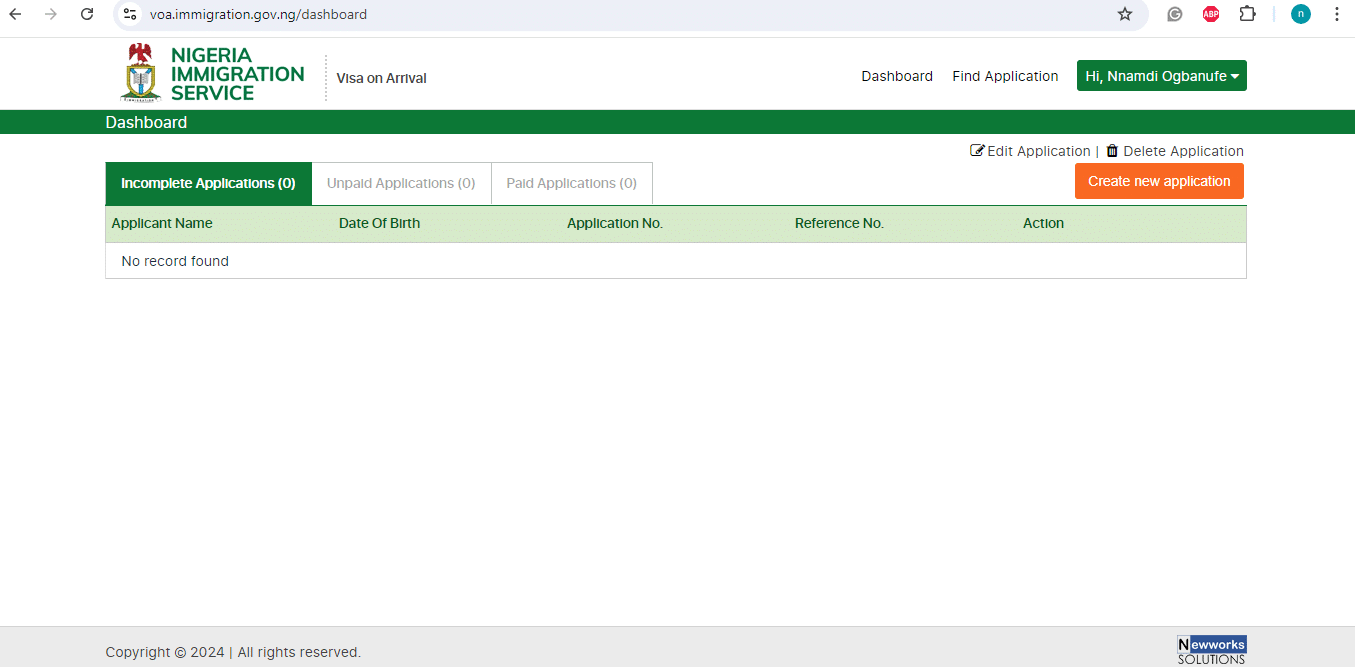Click the Newworks Solutions footer logo
Screen dimensions: 1355x667
tap(1211, 650)
